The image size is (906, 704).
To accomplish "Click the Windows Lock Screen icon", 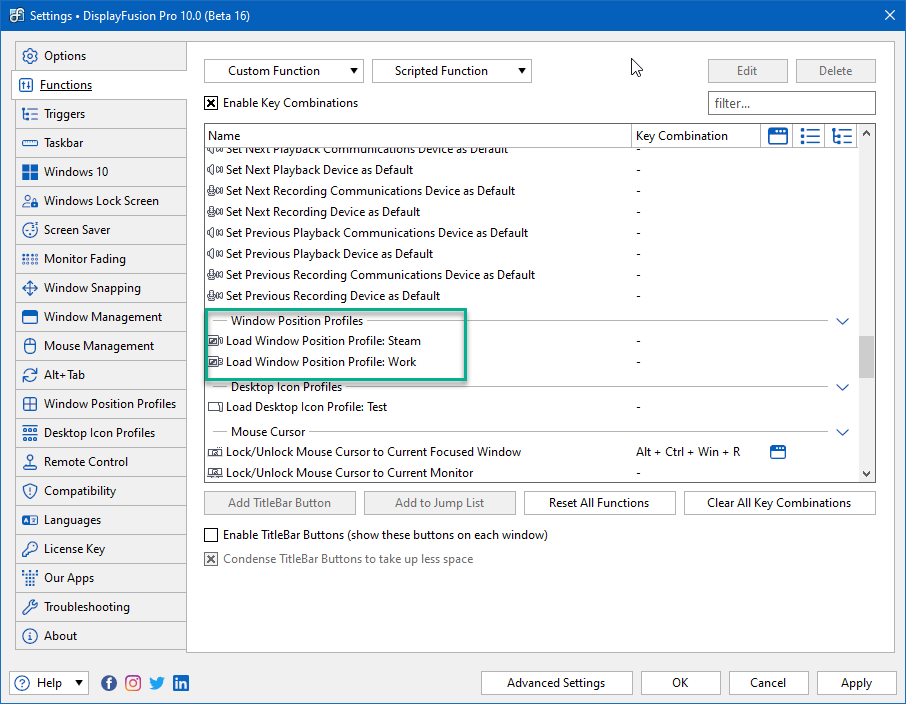I will click(30, 201).
